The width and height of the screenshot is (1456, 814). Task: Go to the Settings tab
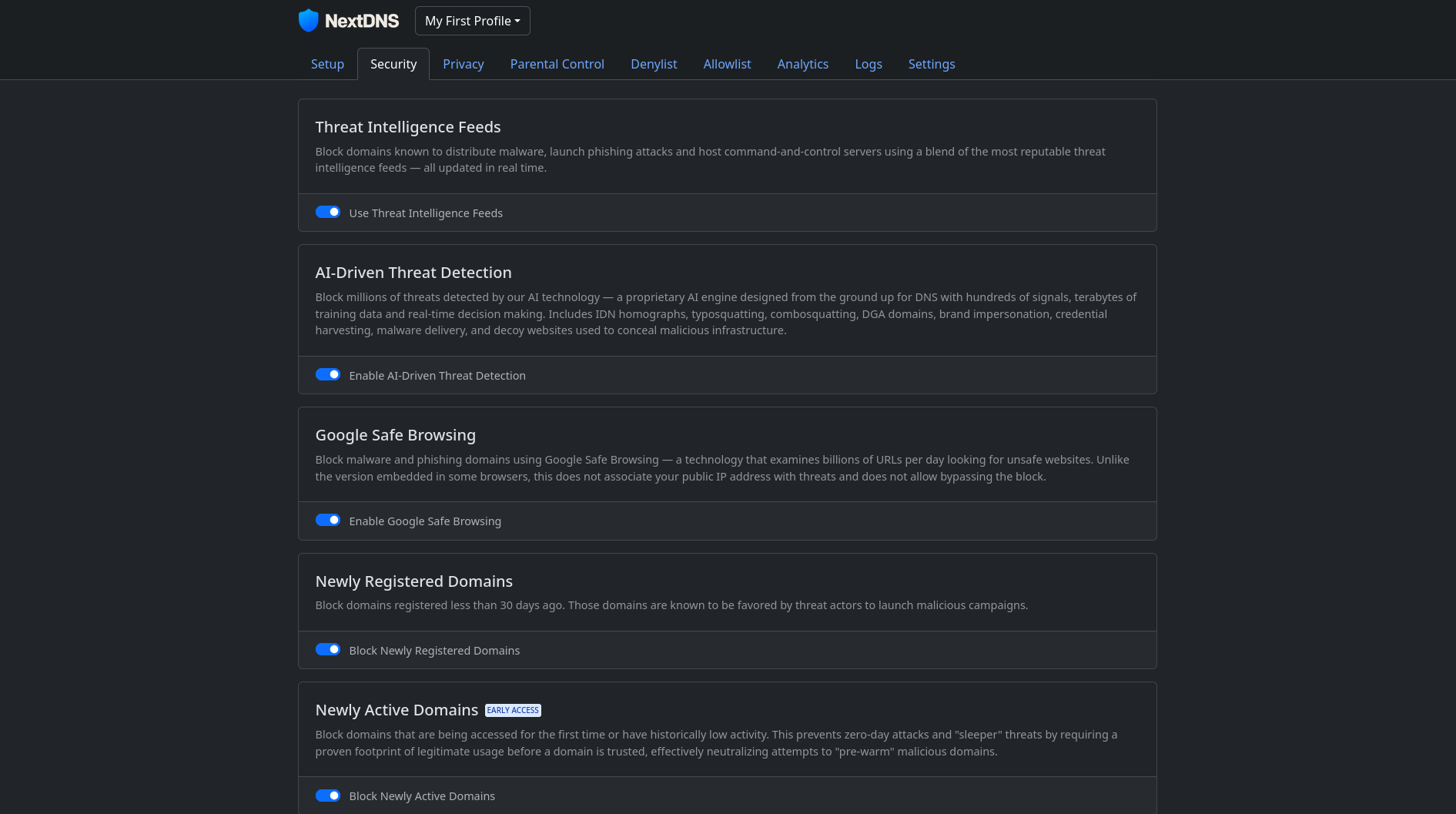click(932, 64)
